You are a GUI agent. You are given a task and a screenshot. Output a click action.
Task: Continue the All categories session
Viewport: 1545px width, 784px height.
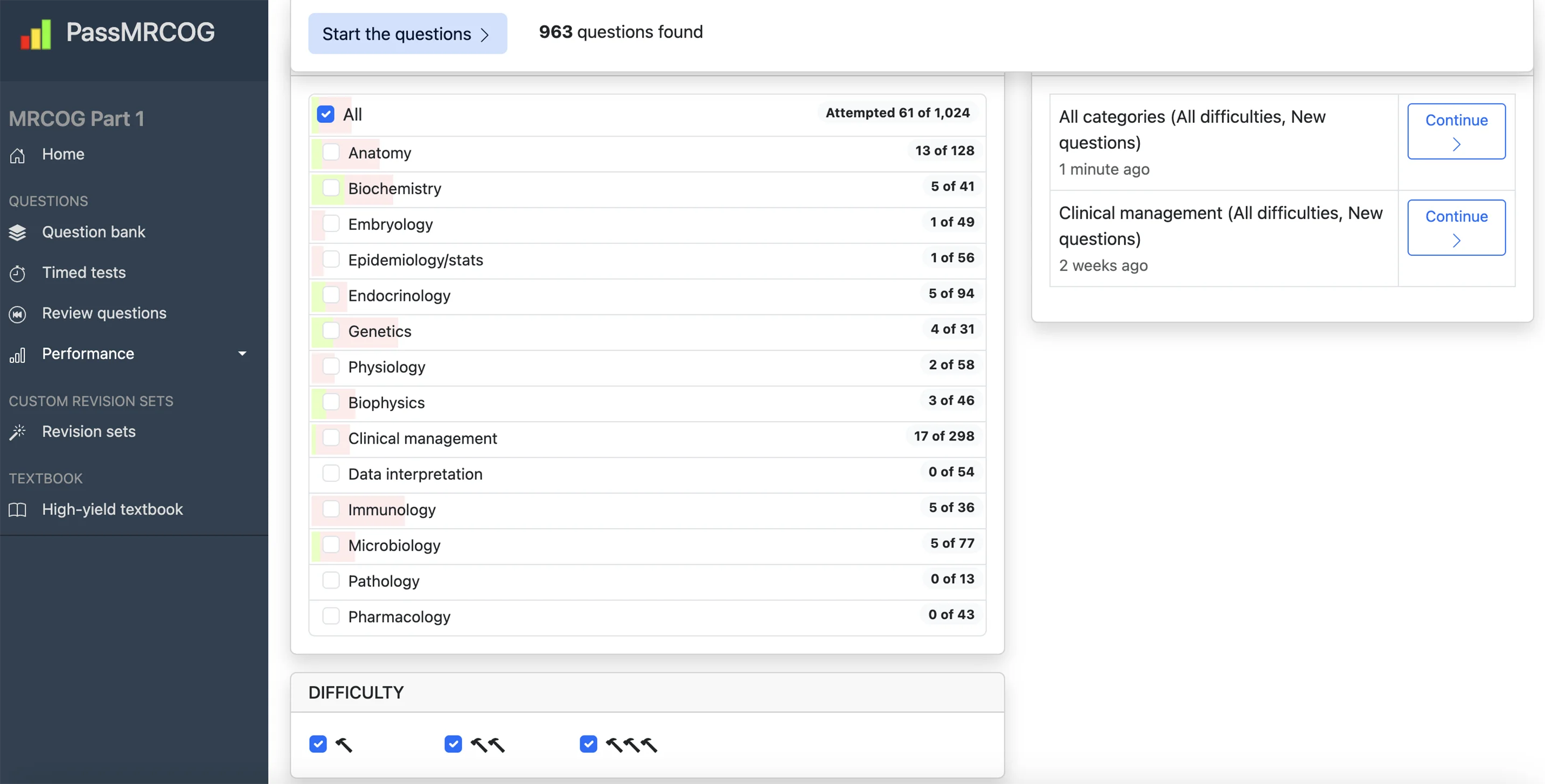[1456, 131]
